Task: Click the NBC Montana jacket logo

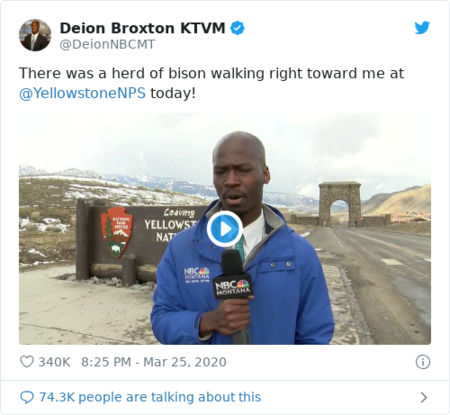Action: pos(197,275)
